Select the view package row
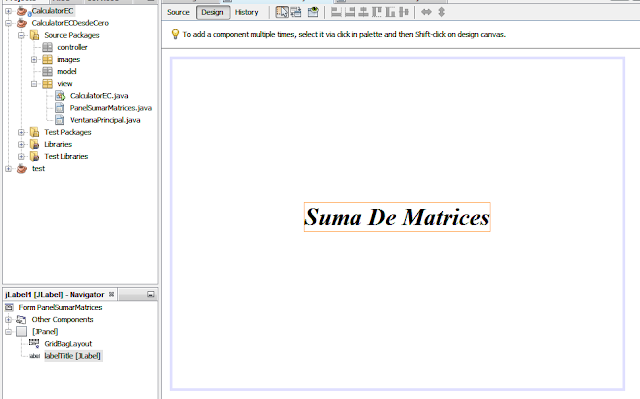 (x=64, y=84)
